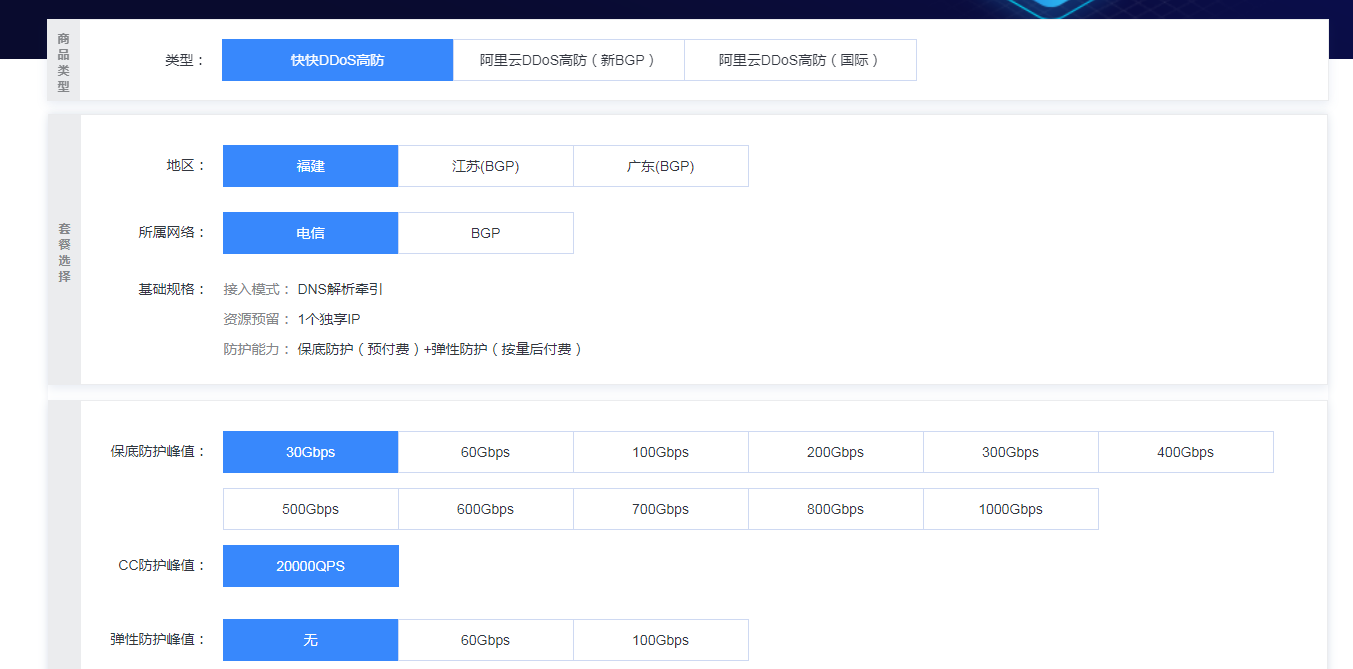This screenshot has height=669, width=1353.
Task: Click the 套餐选择 section side label
Action: pos(64,252)
